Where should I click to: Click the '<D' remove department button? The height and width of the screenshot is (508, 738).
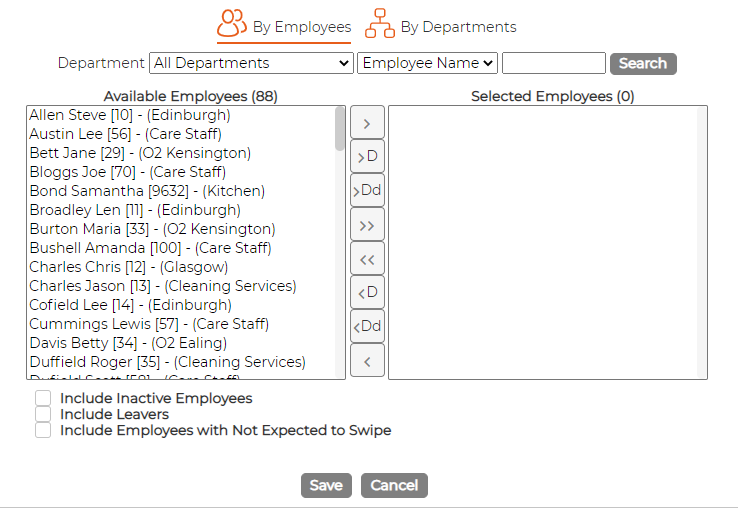tap(367, 292)
